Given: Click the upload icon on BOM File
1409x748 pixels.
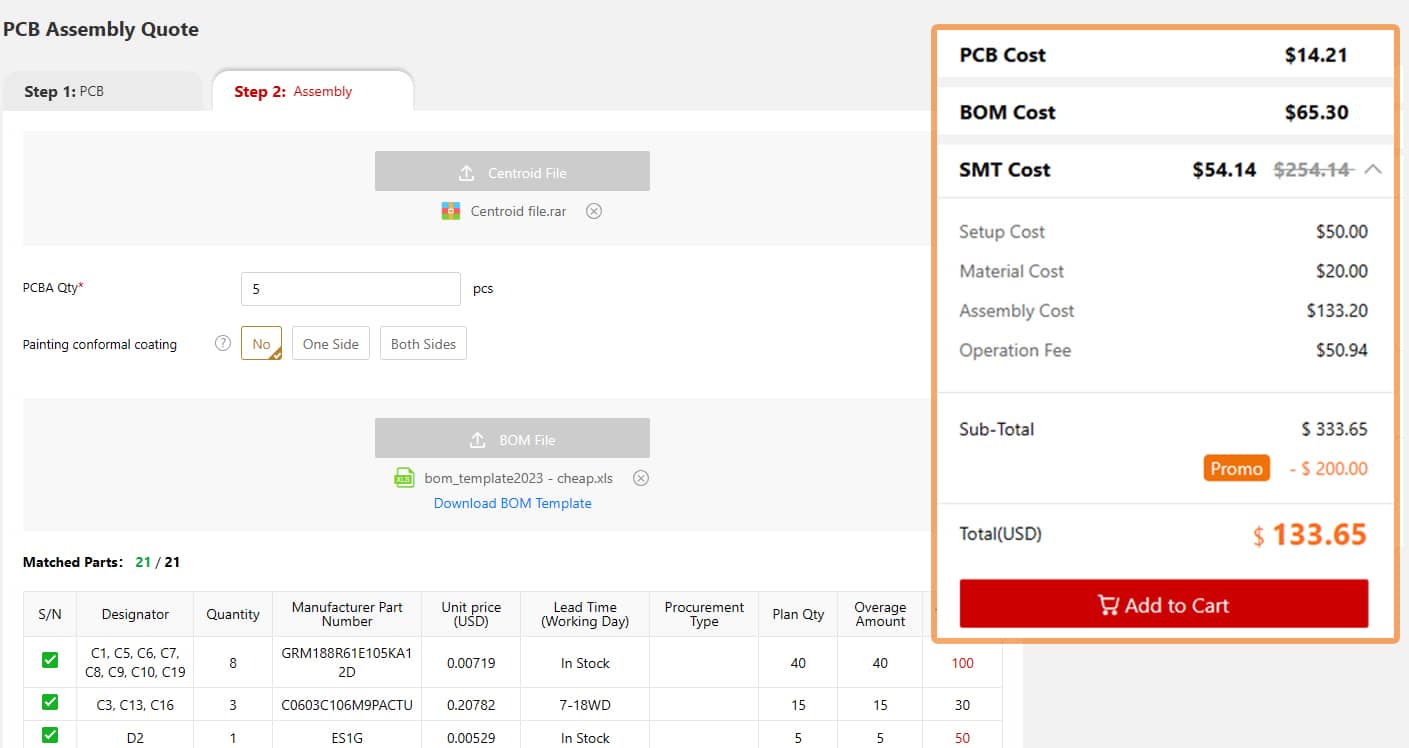Looking at the screenshot, I should [x=477, y=440].
